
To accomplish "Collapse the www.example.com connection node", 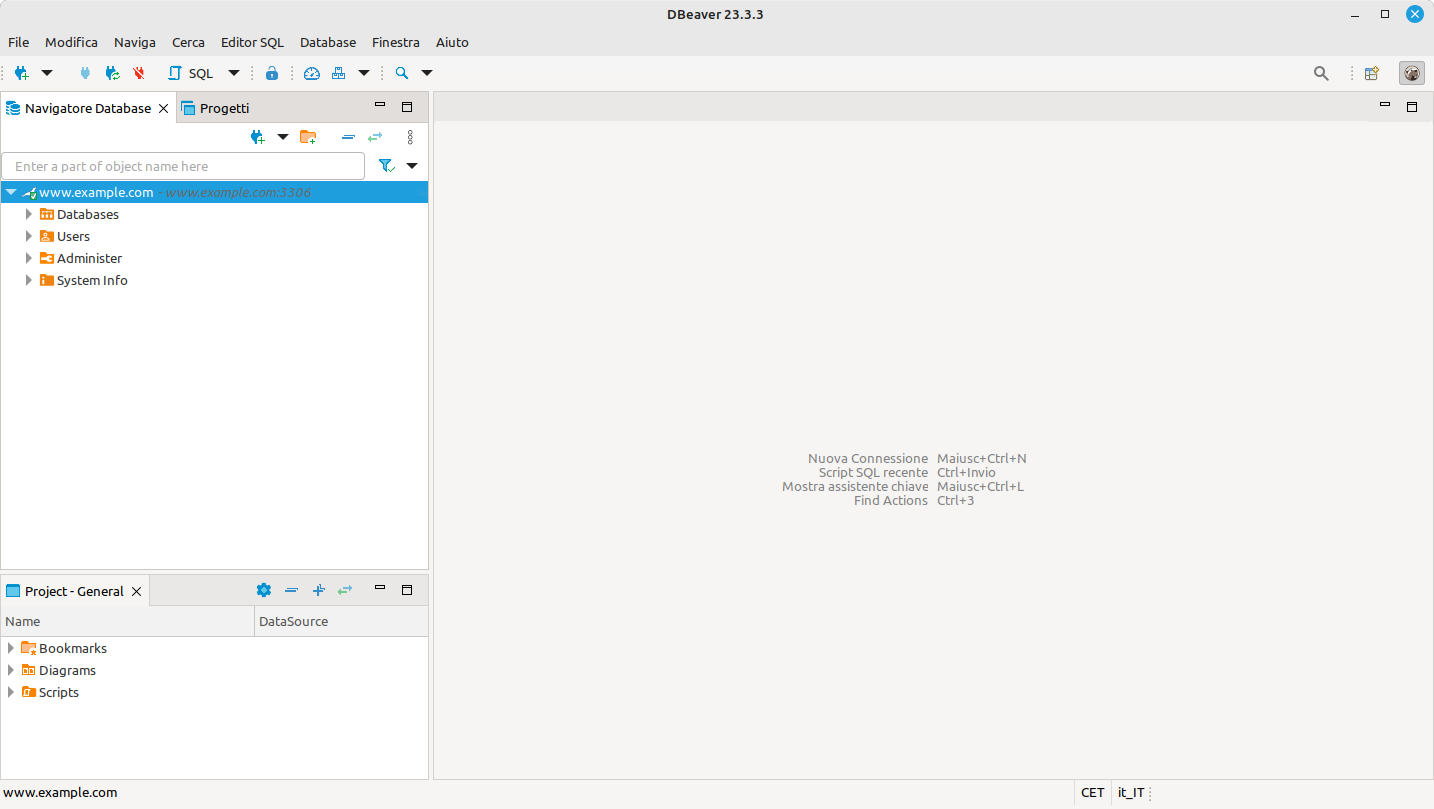I will tap(11, 192).
